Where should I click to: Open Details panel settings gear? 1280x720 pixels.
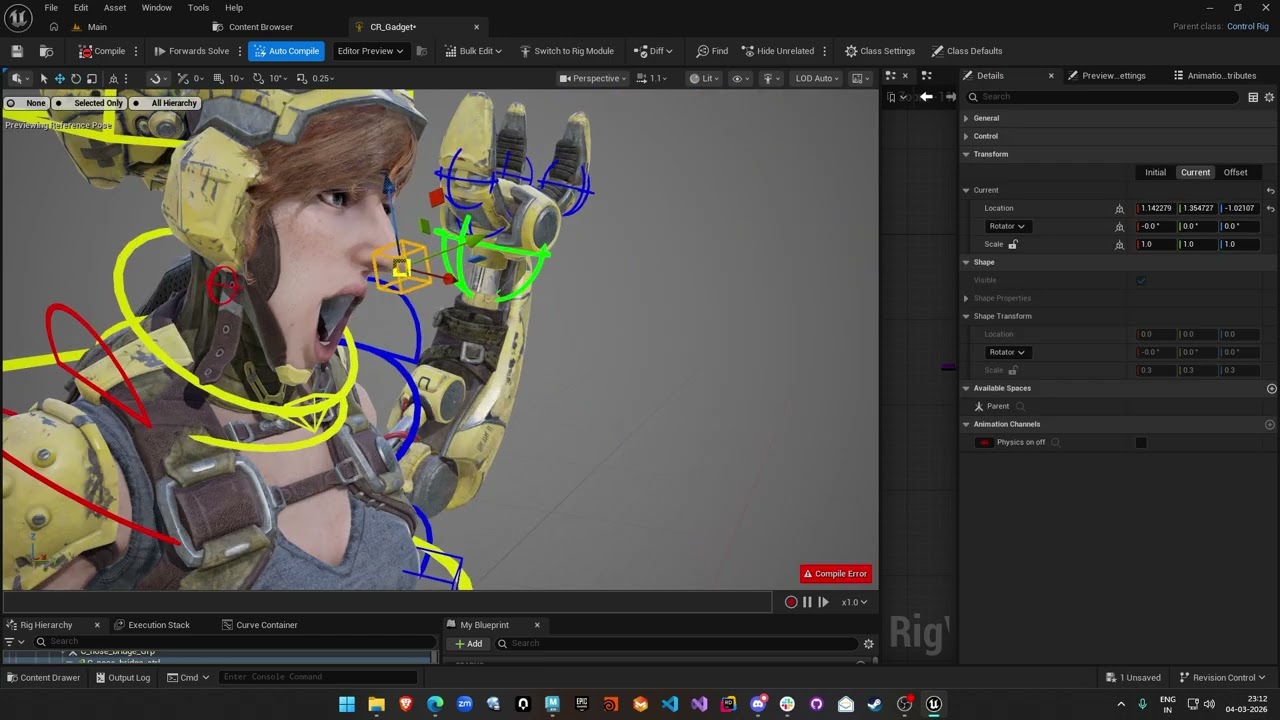(x=1270, y=97)
